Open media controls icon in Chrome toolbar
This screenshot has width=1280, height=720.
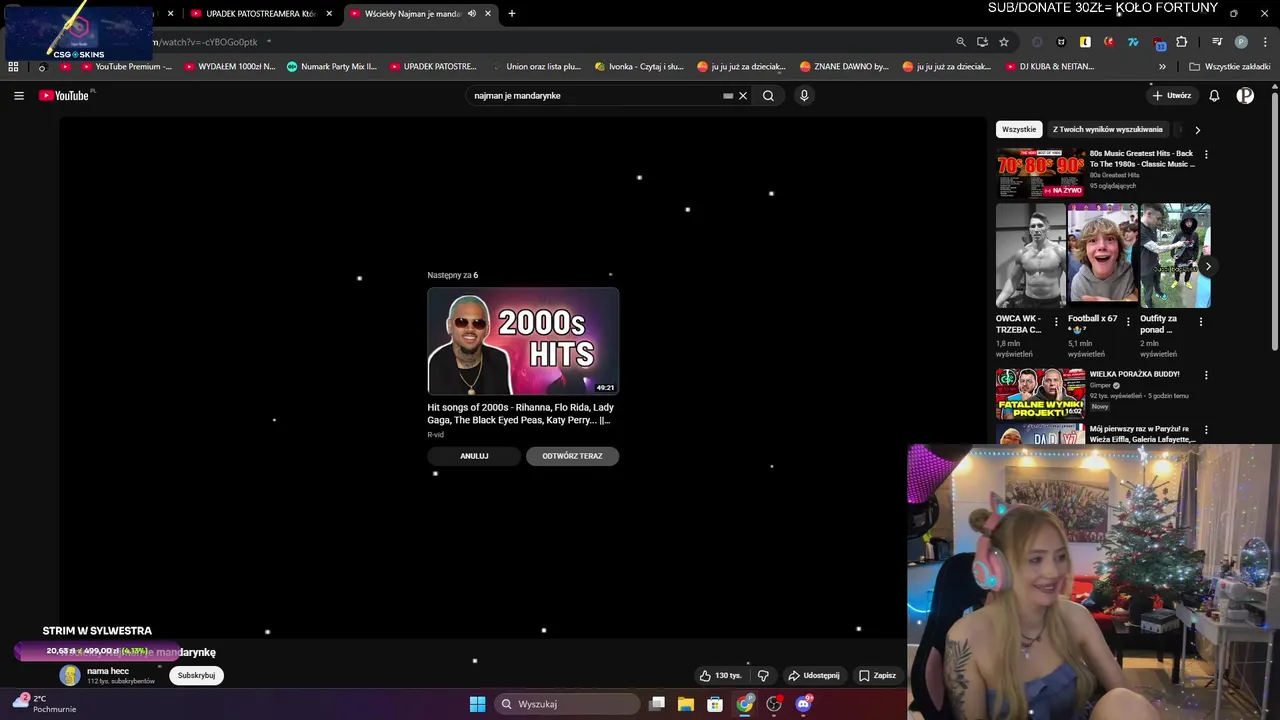point(1217,42)
